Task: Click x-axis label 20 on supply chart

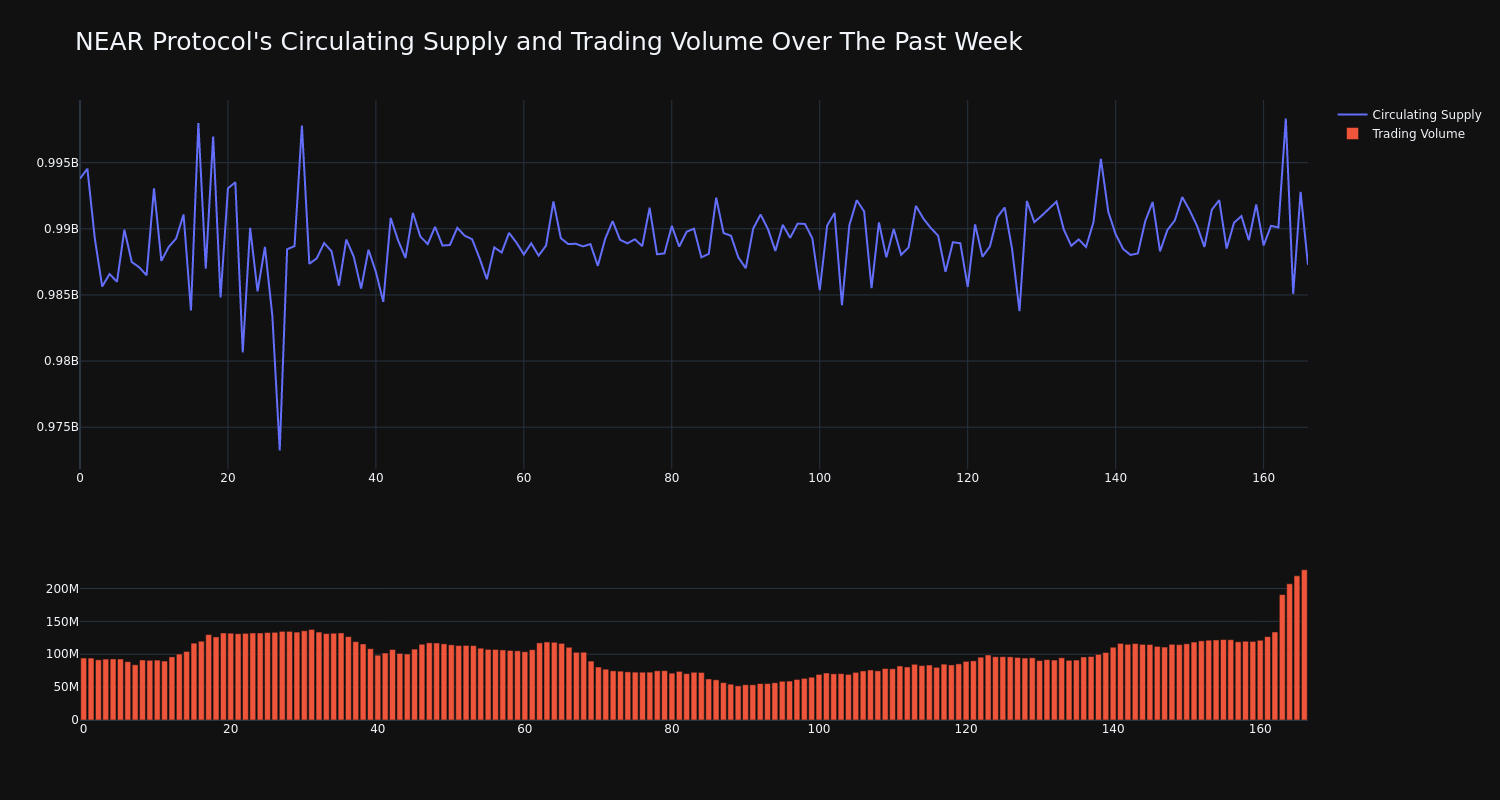Action: 228,478
